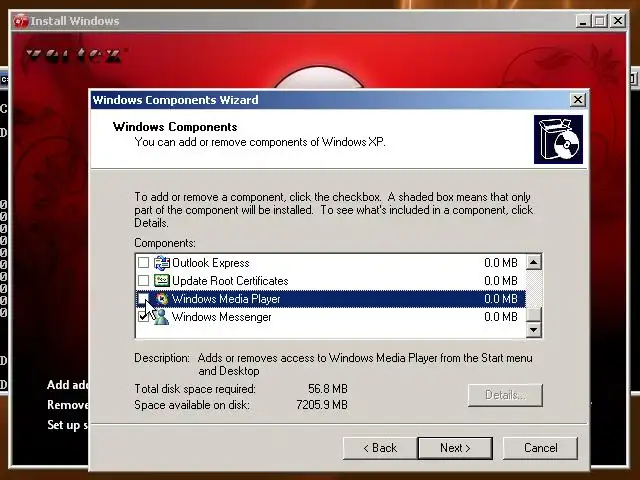Click the Windows Messenger 0.0 MB size
The height and width of the screenshot is (480, 640).
[501, 317]
